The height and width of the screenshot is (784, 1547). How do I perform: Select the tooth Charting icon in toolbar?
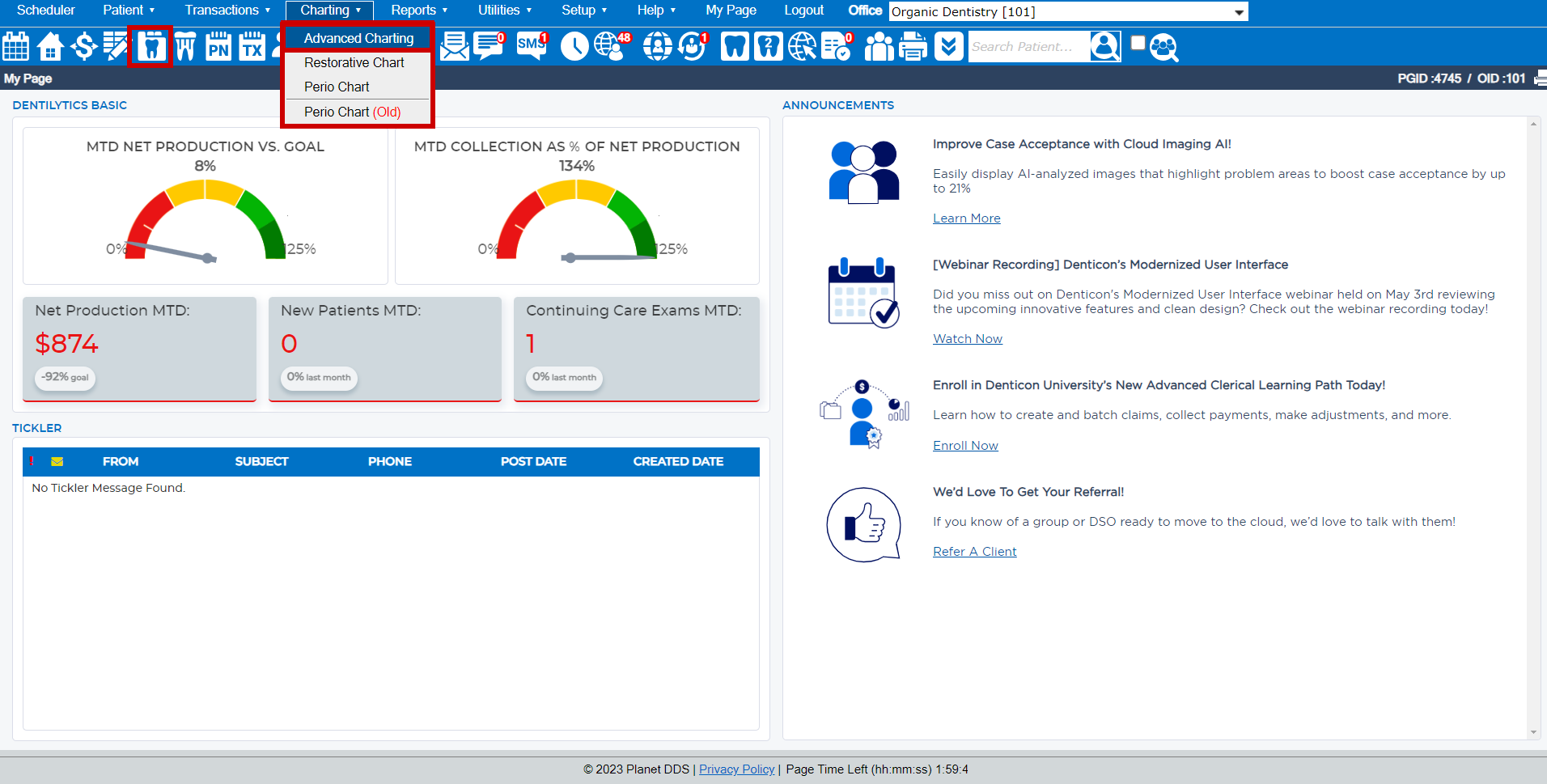[x=150, y=46]
